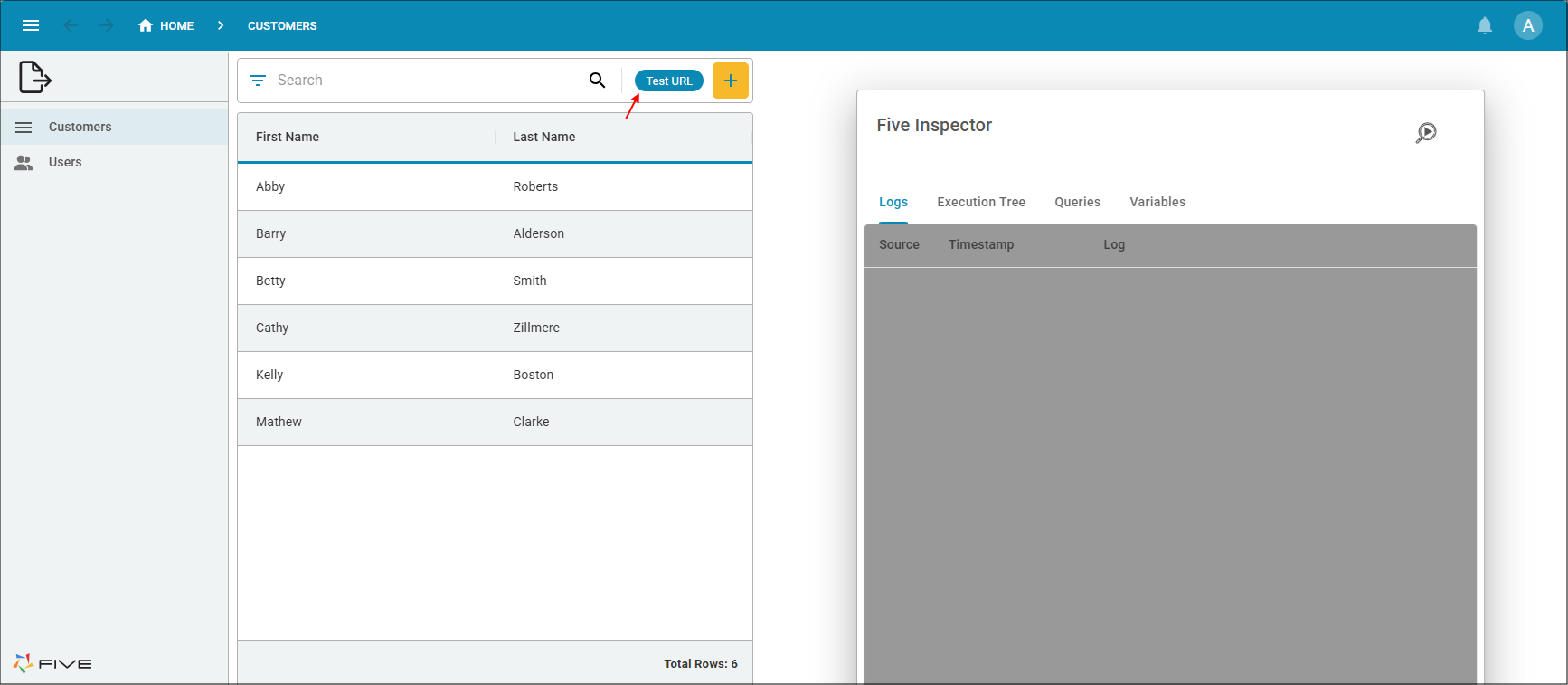The width and height of the screenshot is (1568, 685).
Task: Select Users in the sidebar menu
Action: 65,162
